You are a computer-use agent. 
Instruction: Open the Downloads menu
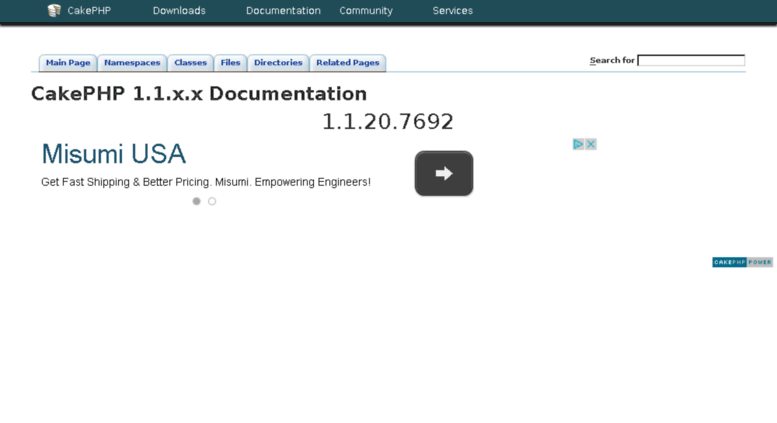coord(179,10)
